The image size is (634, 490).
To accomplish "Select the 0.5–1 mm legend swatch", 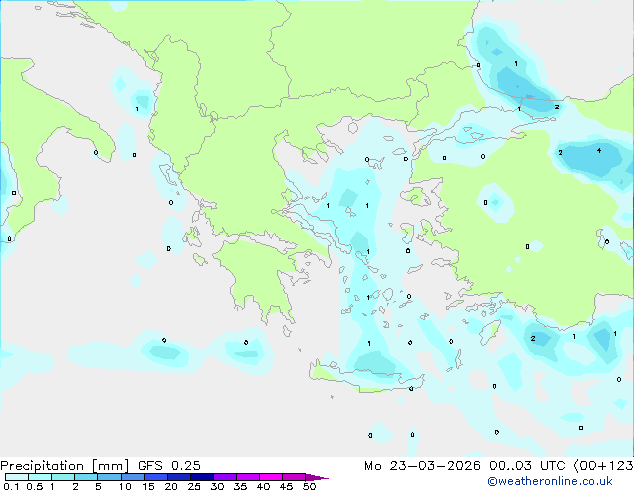I will click(x=40, y=477).
